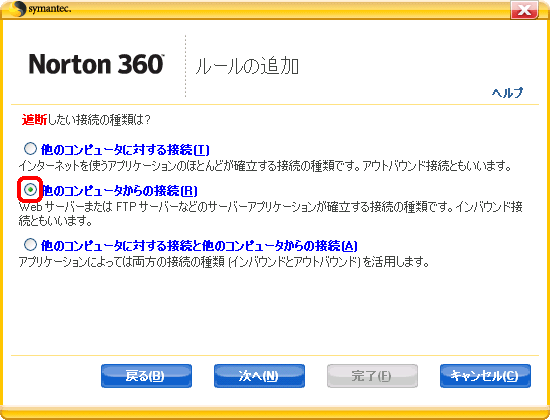Viewport: 550px width, 420px height.
Task: Proceed with the 次へ(N) button
Action: click(259, 376)
